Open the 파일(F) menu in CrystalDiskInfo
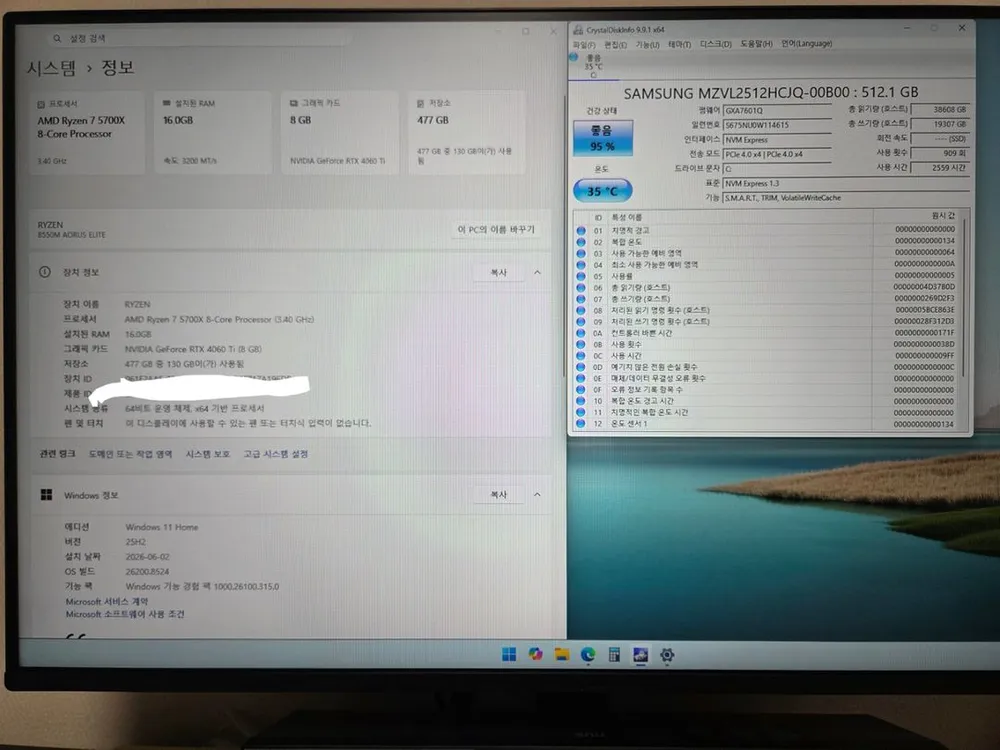This screenshot has height=750, width=1000. [584, 45]
